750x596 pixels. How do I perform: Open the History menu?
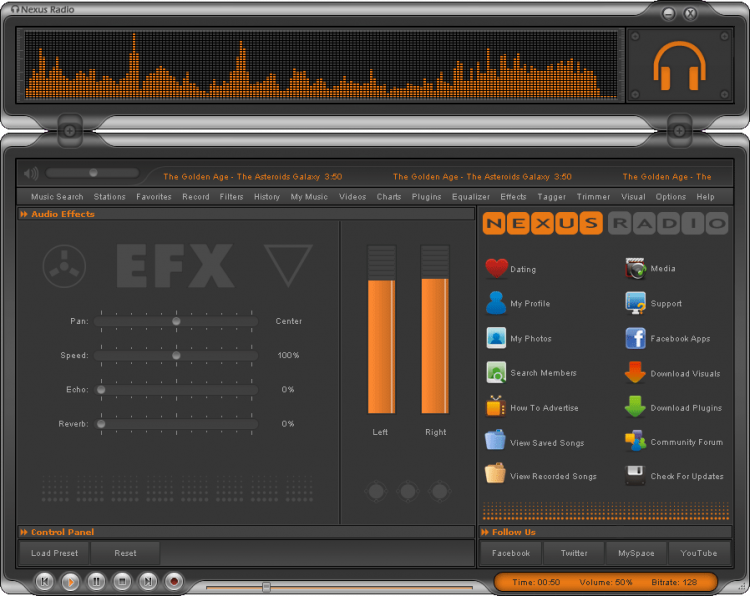[x=267, y=197]
